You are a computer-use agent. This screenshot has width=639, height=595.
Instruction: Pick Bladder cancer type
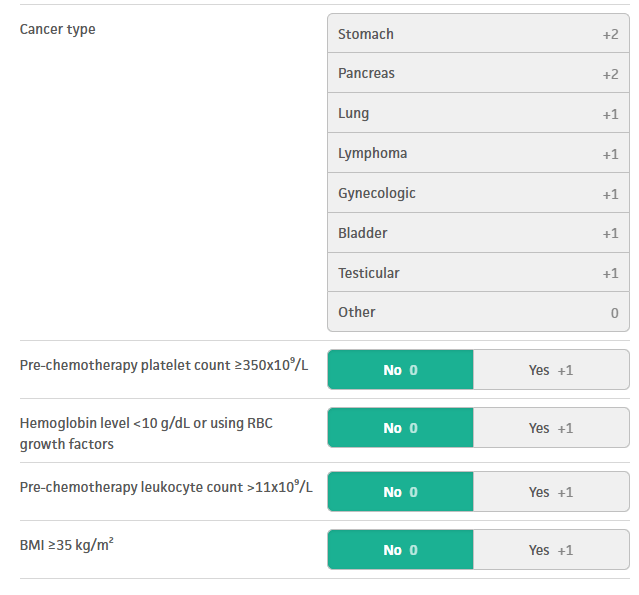(478, 233)
